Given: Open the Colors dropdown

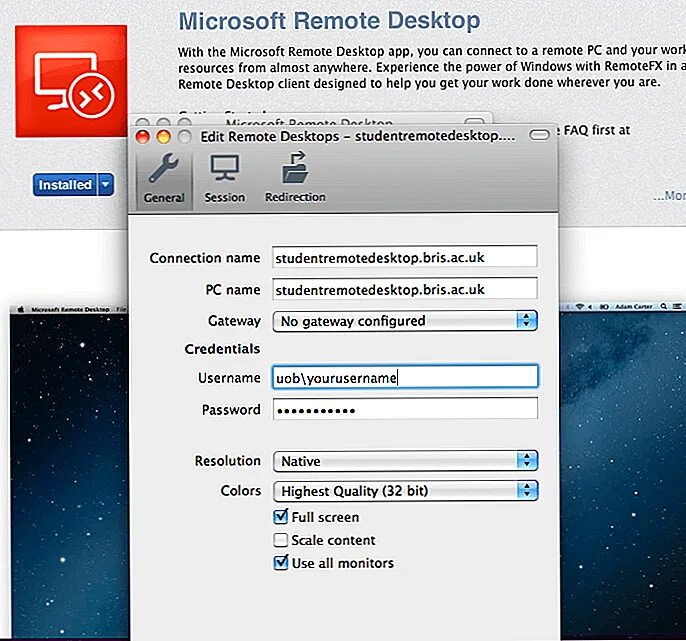Looking at the screenshot, I should coord(404,490).
